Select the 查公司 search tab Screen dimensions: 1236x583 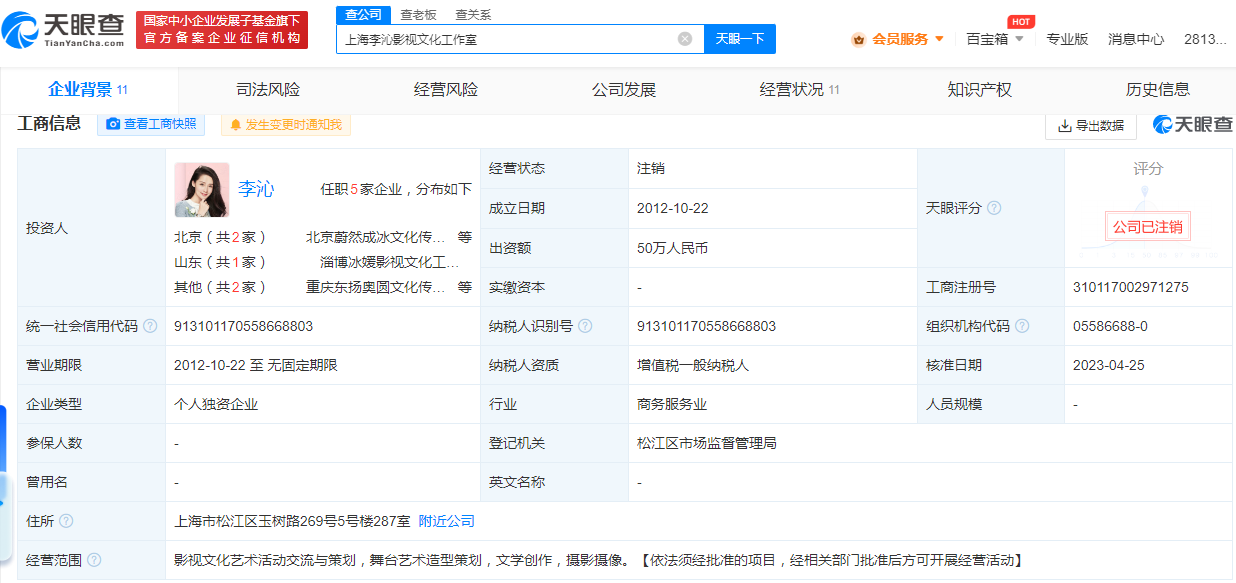click(362, 15)
